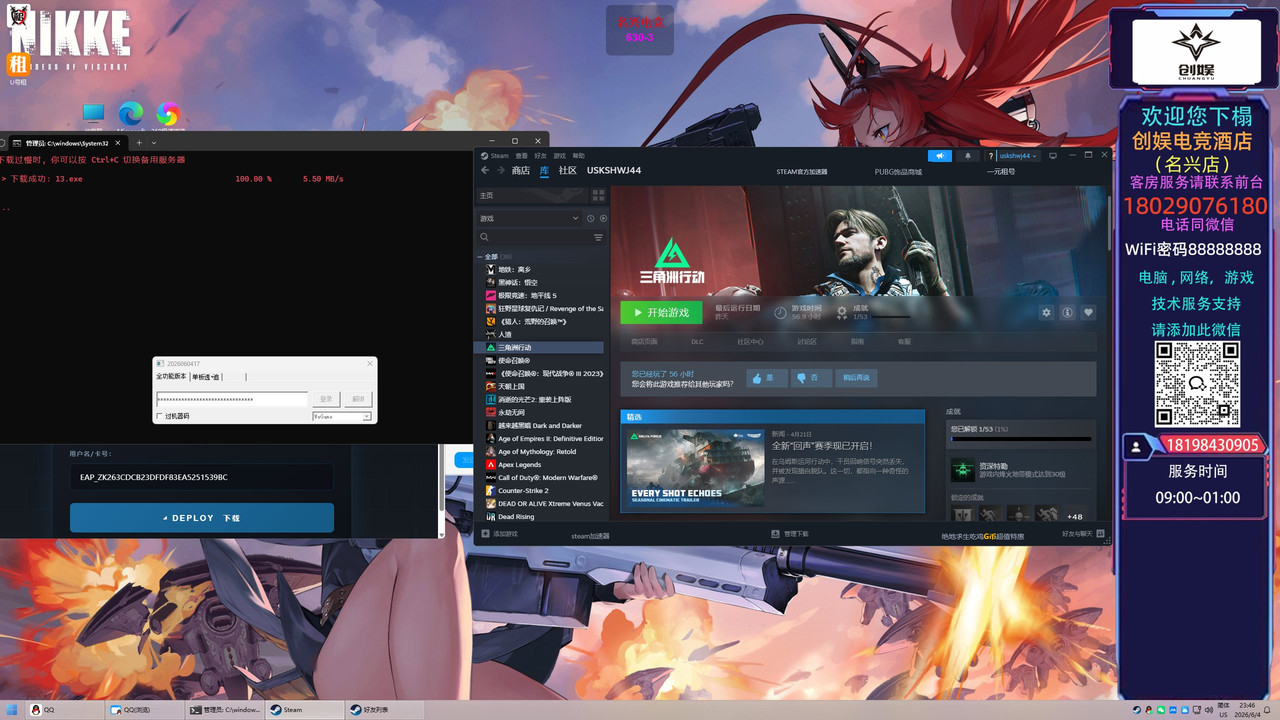Open 好友与聊天 friends chat in Steam
Image resolution: width=1280 pixels, height=720 pixels.
[1082, 535]
